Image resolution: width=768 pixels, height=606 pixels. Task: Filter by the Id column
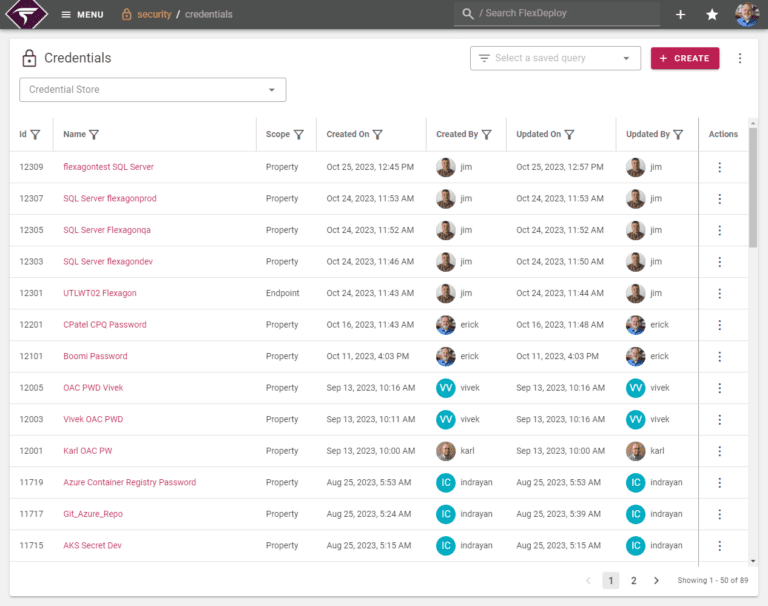[x=35, y=134]
